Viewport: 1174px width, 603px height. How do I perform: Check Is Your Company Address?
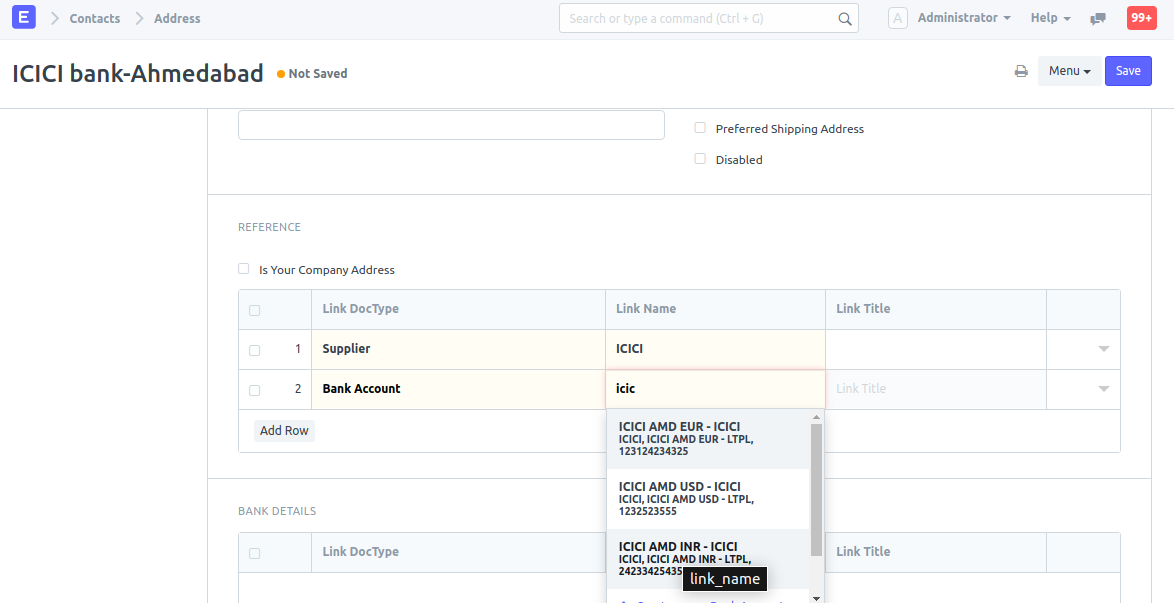[x=243, y=269]
